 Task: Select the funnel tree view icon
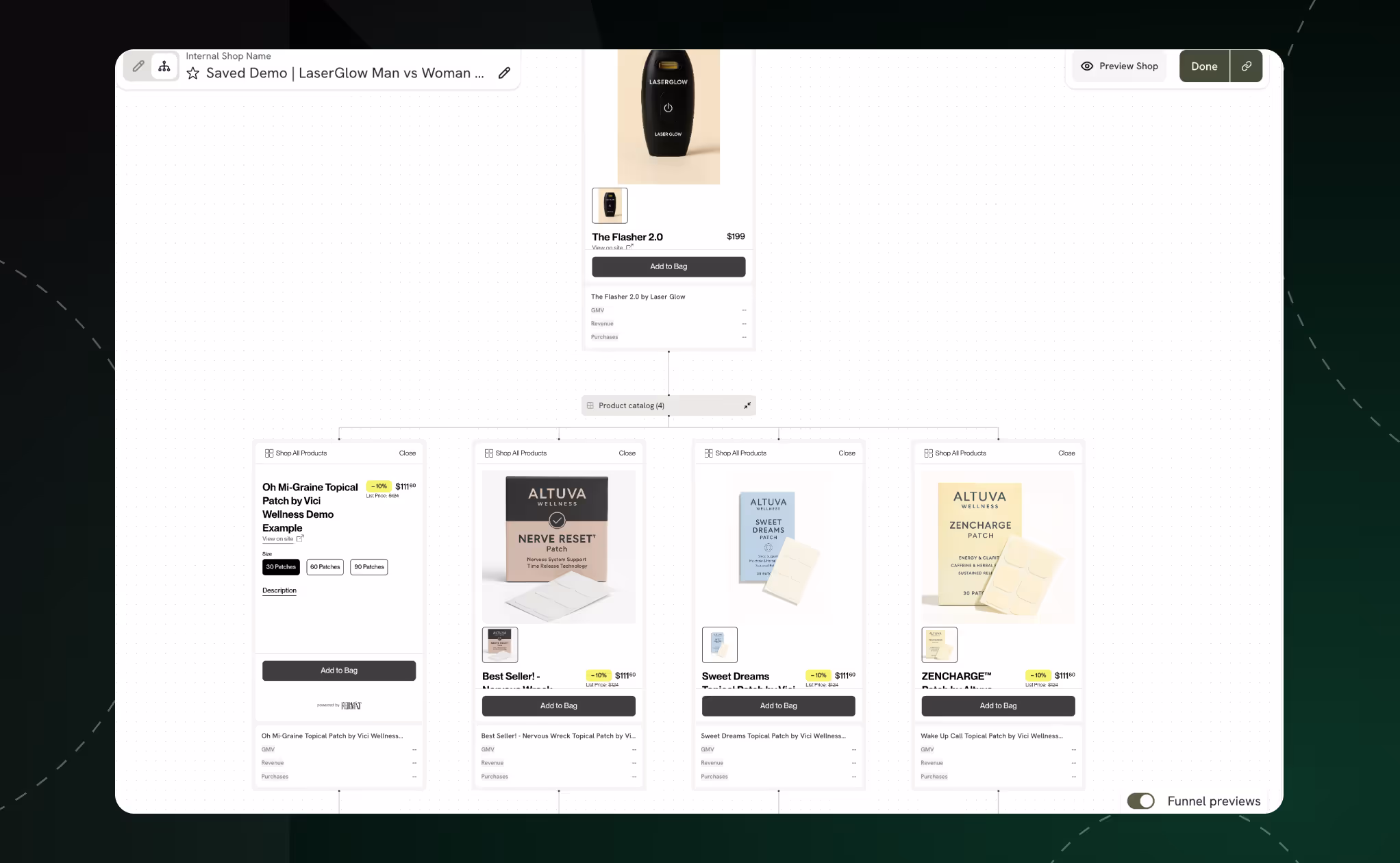[x=164, y=66]
